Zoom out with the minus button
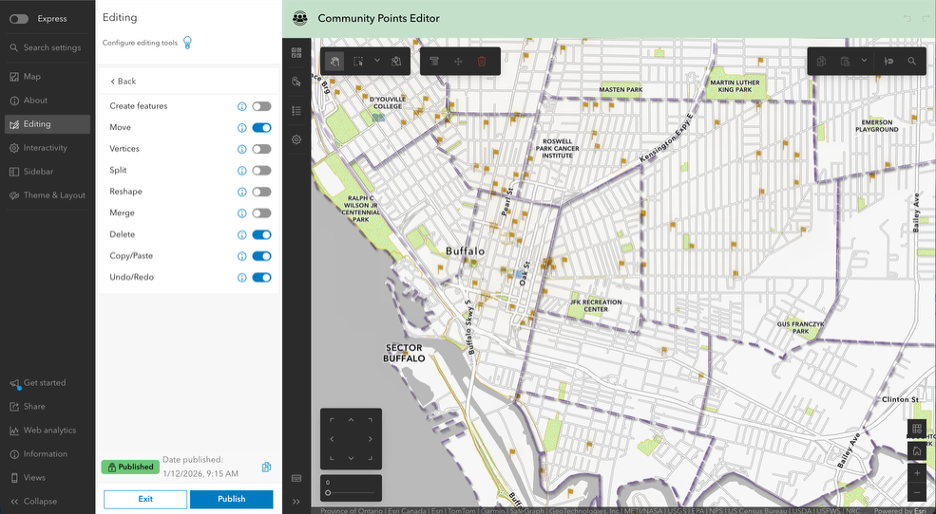 [x=917, y=493]
